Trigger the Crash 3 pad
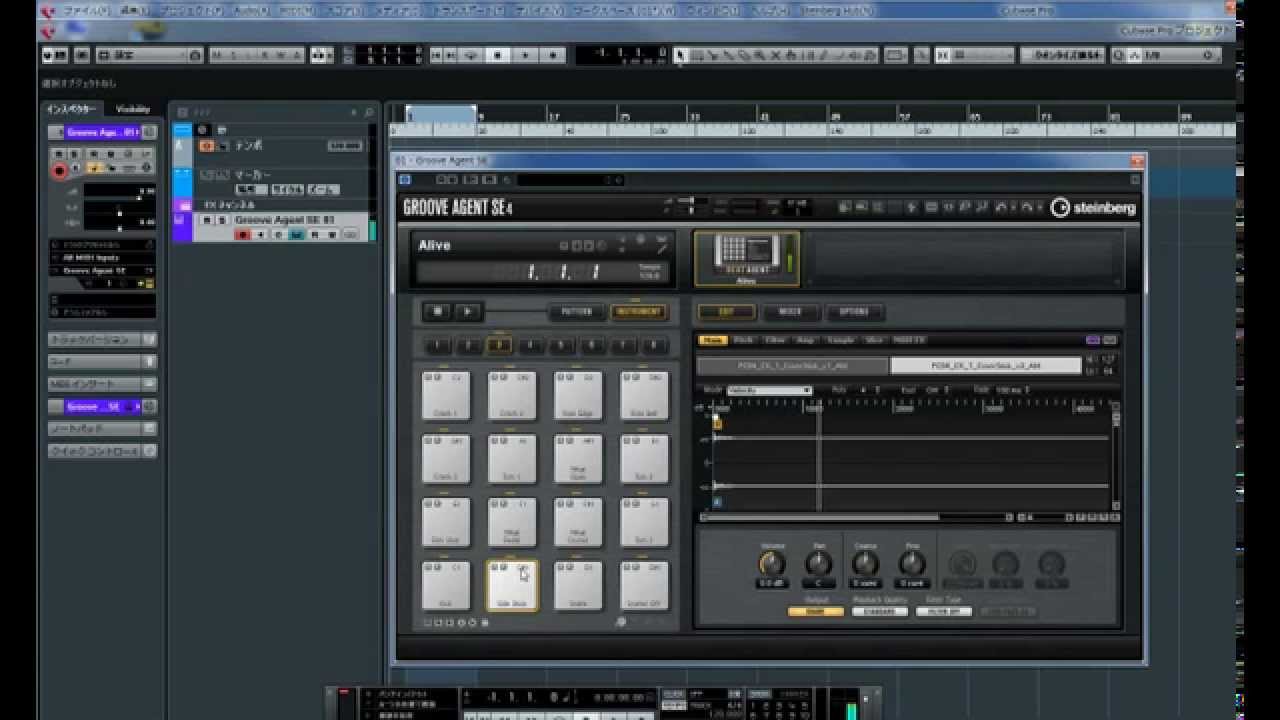 pyautogui.click(x=446, y=459)
